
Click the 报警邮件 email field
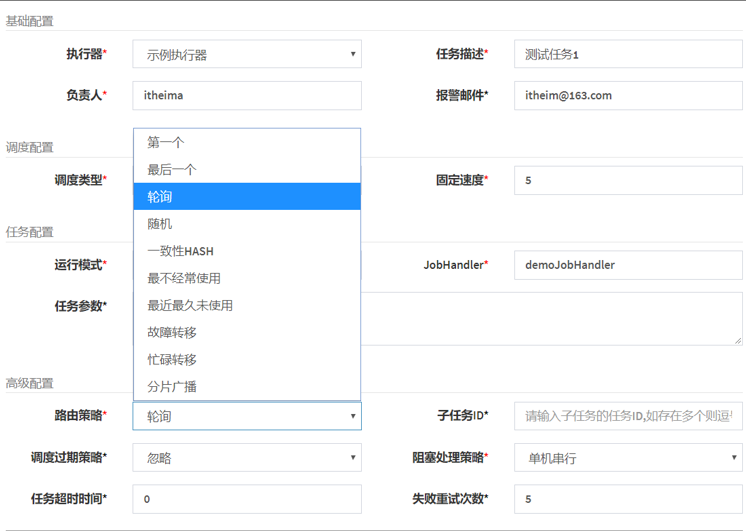coord(628,96)
